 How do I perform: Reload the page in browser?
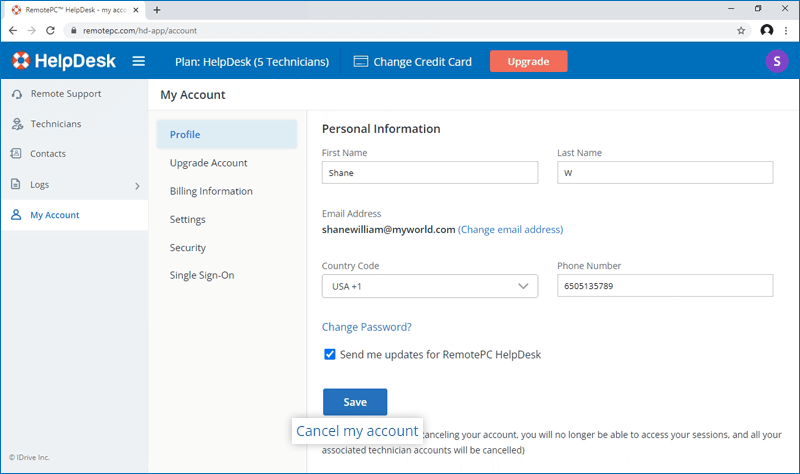click(x=50, y=31)
